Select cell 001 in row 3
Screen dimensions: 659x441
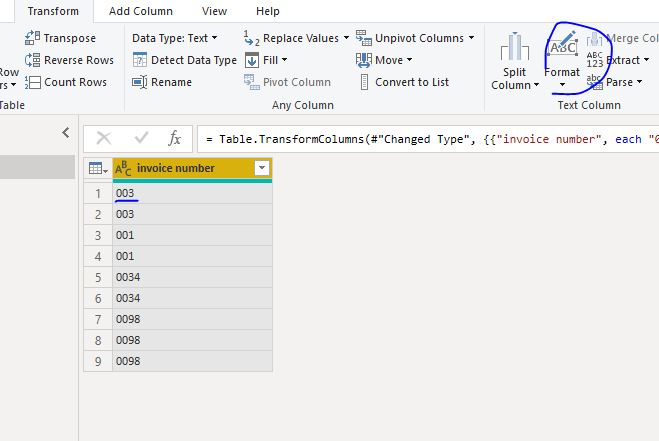pos(192,235)
